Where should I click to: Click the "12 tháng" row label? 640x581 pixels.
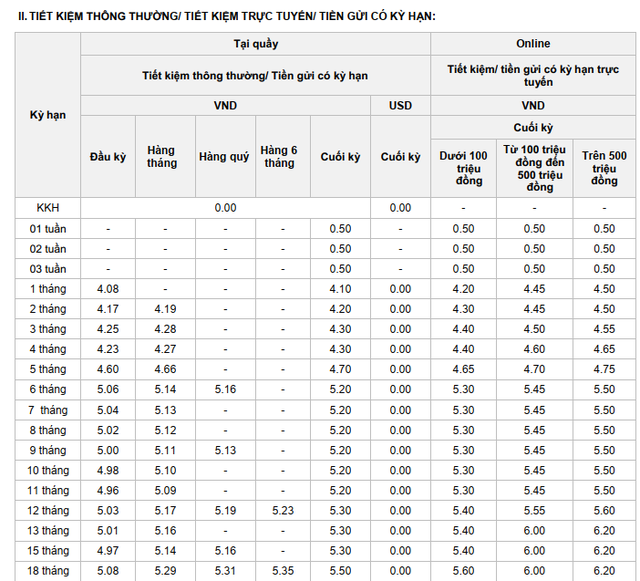pyautogui.click(x=48, y=510)
